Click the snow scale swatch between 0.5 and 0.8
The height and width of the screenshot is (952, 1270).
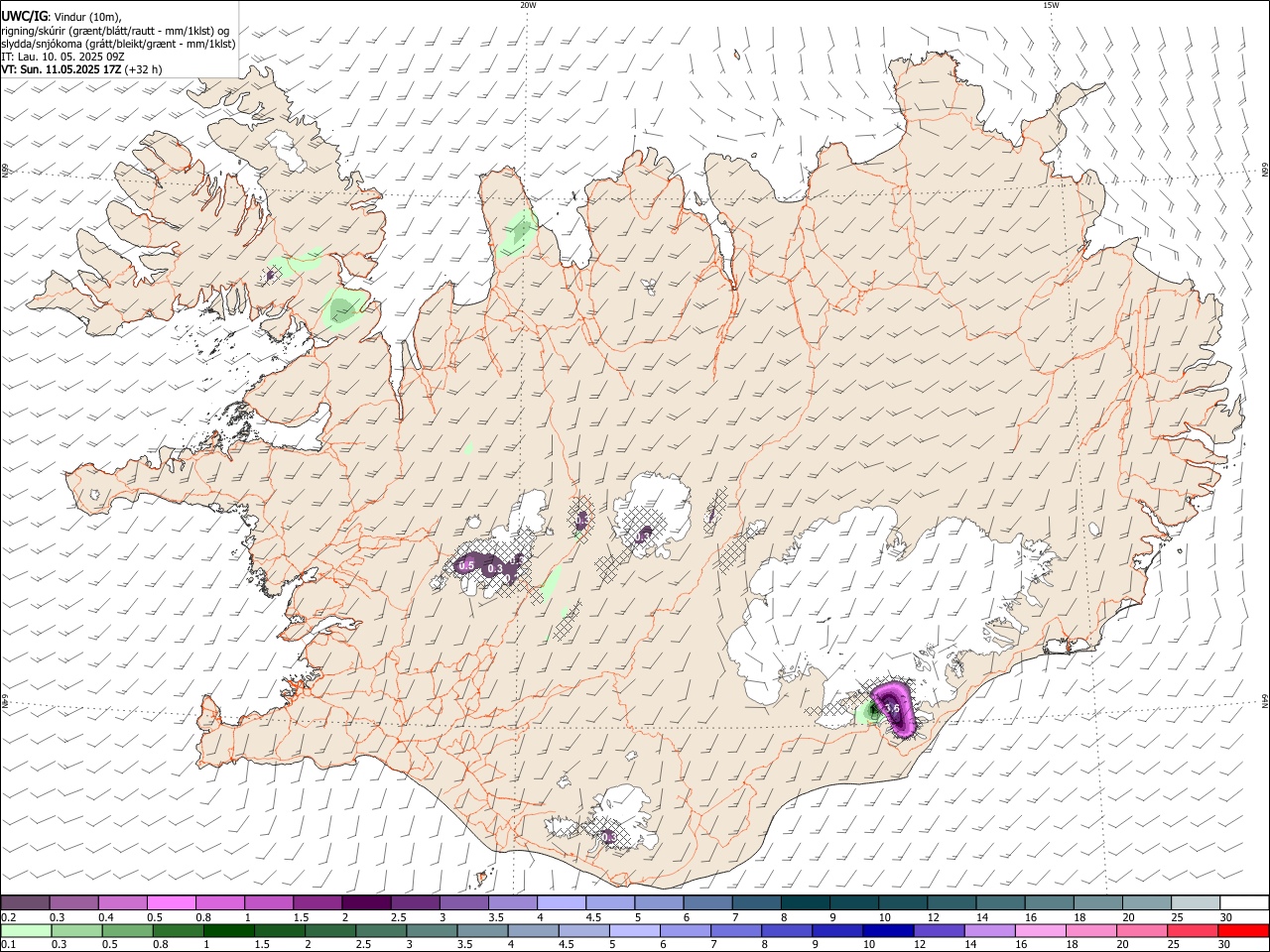coord(171,902)
